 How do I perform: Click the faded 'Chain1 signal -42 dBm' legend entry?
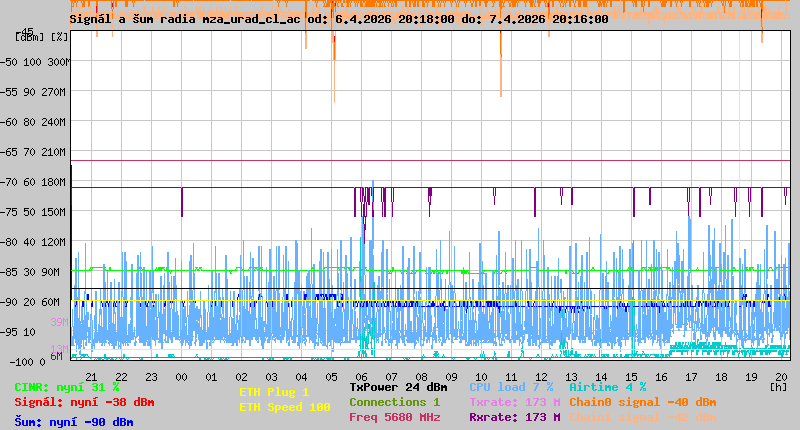pos(643,417)
